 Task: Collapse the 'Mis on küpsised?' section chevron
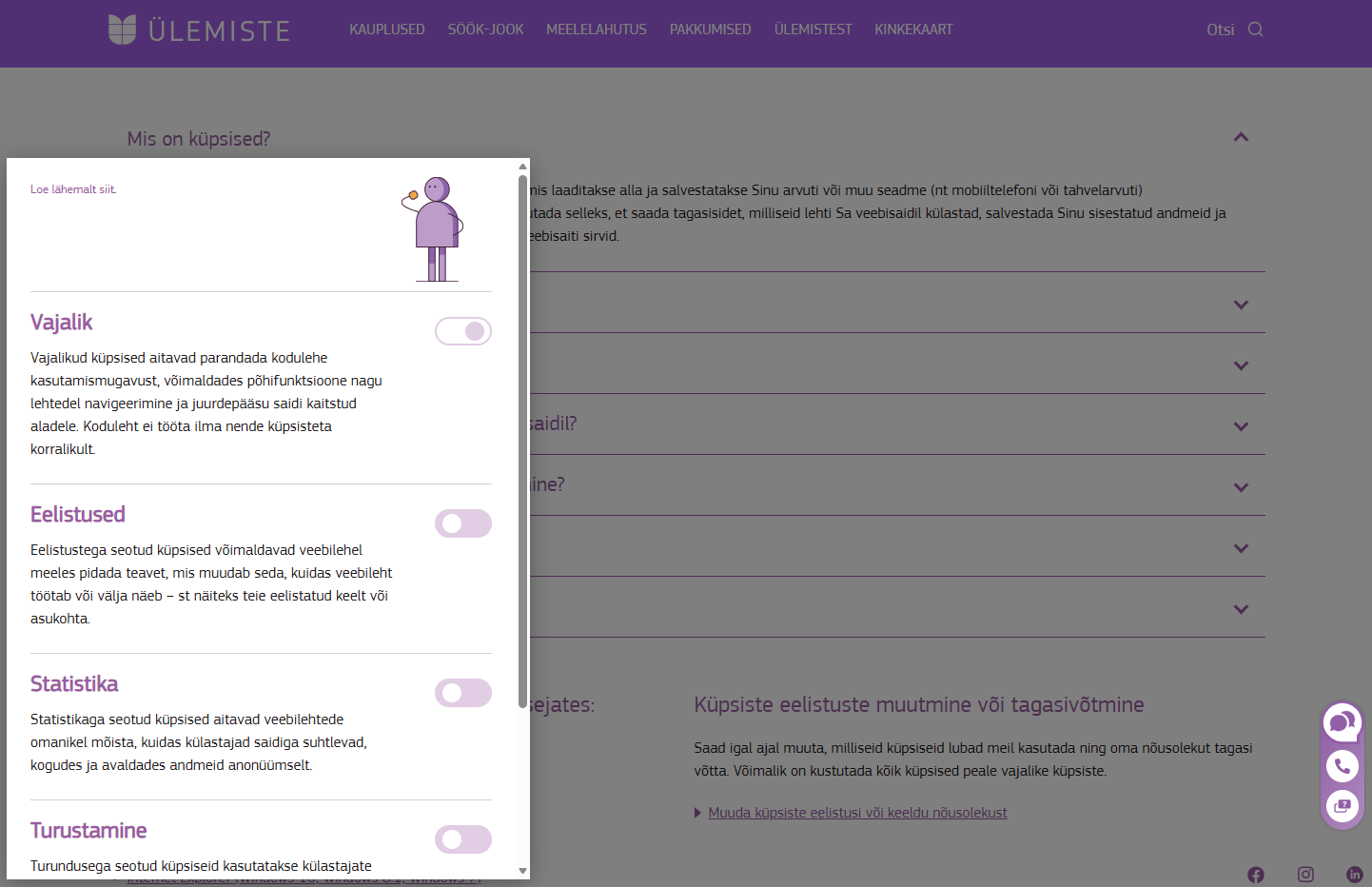(x=1241, y=137)
